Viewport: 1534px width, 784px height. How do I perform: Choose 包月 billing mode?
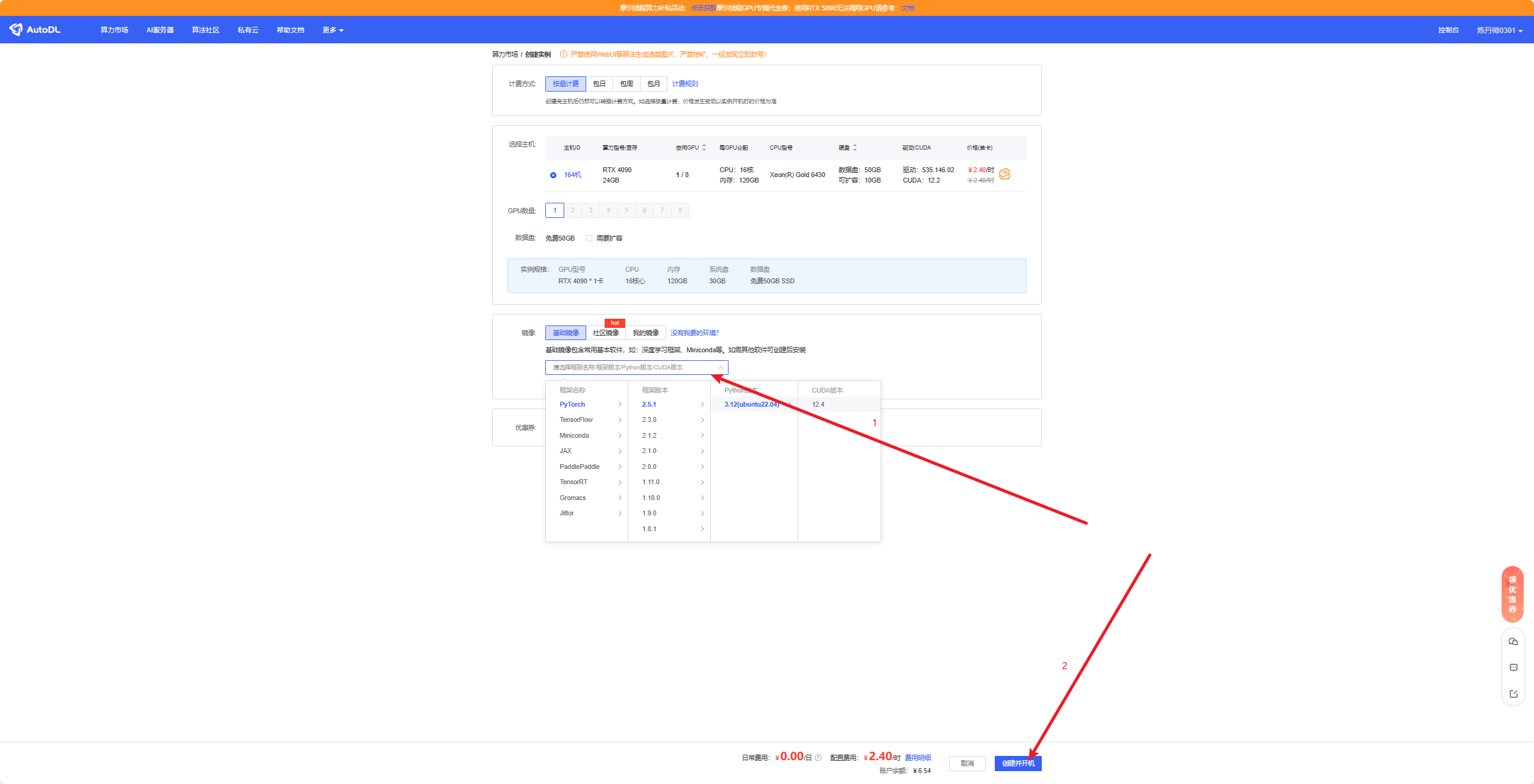click(653, 84)
